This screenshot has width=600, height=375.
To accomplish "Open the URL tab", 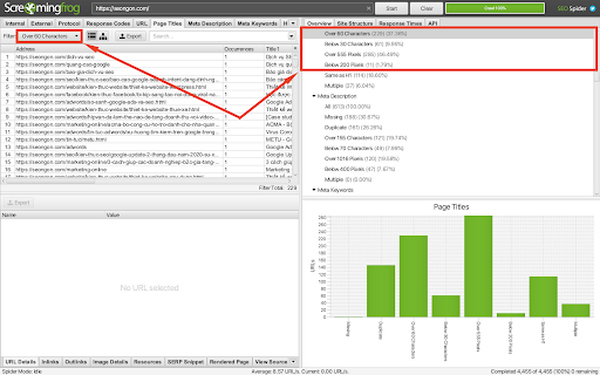I will [x=142, y=23].
